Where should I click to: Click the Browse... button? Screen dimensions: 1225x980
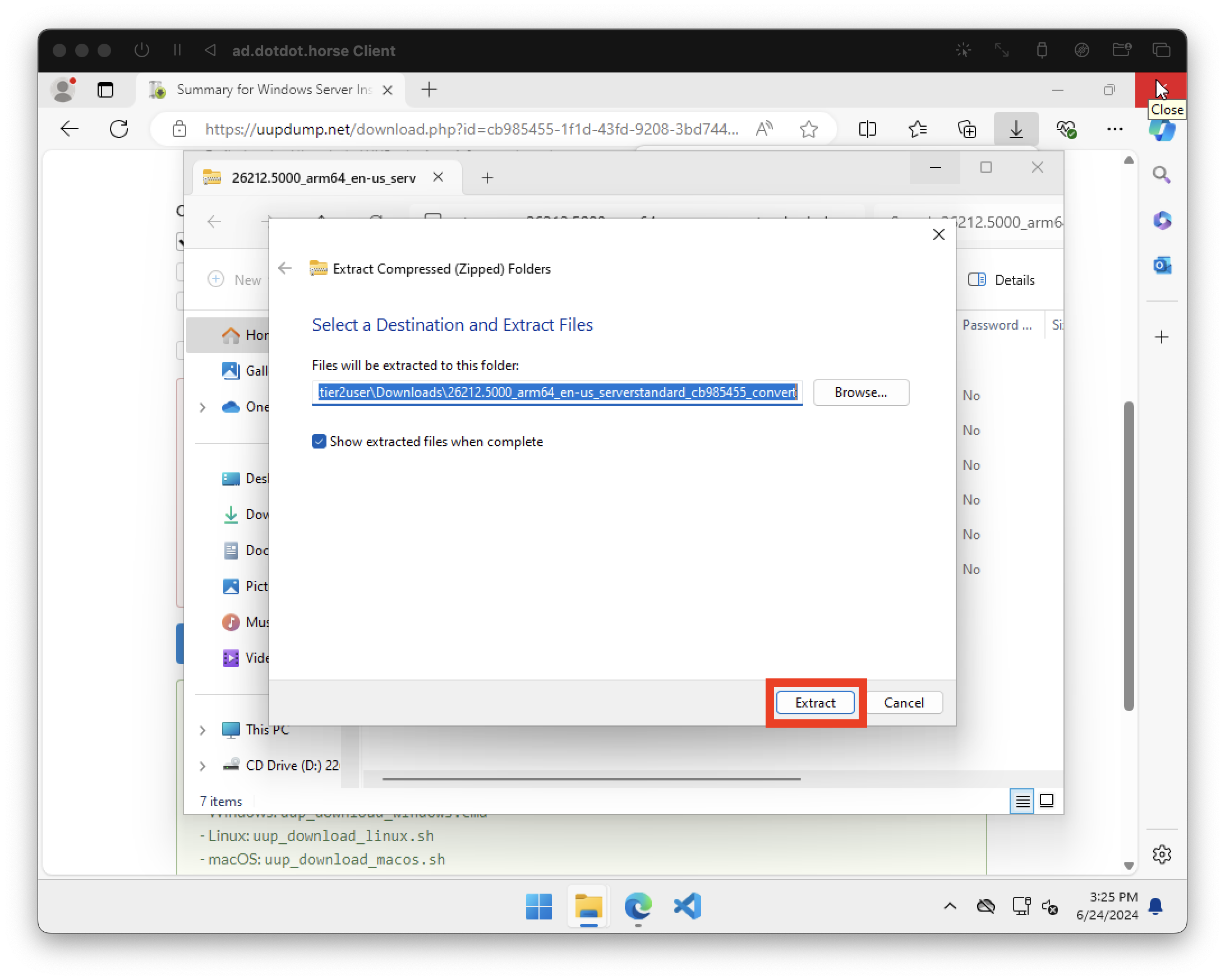click(860, 392)
